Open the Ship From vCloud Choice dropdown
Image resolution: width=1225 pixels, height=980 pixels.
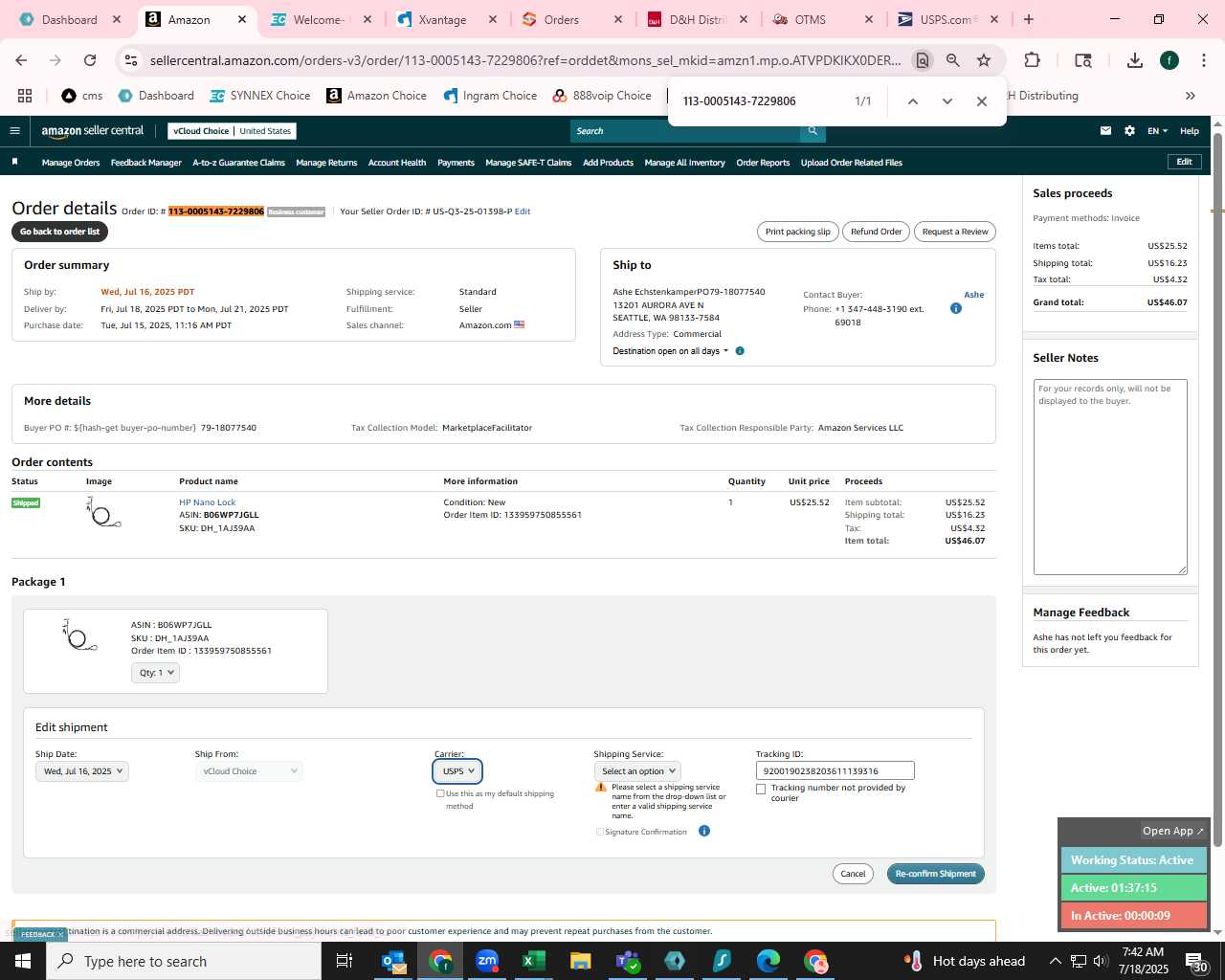[x=249, y=771]
